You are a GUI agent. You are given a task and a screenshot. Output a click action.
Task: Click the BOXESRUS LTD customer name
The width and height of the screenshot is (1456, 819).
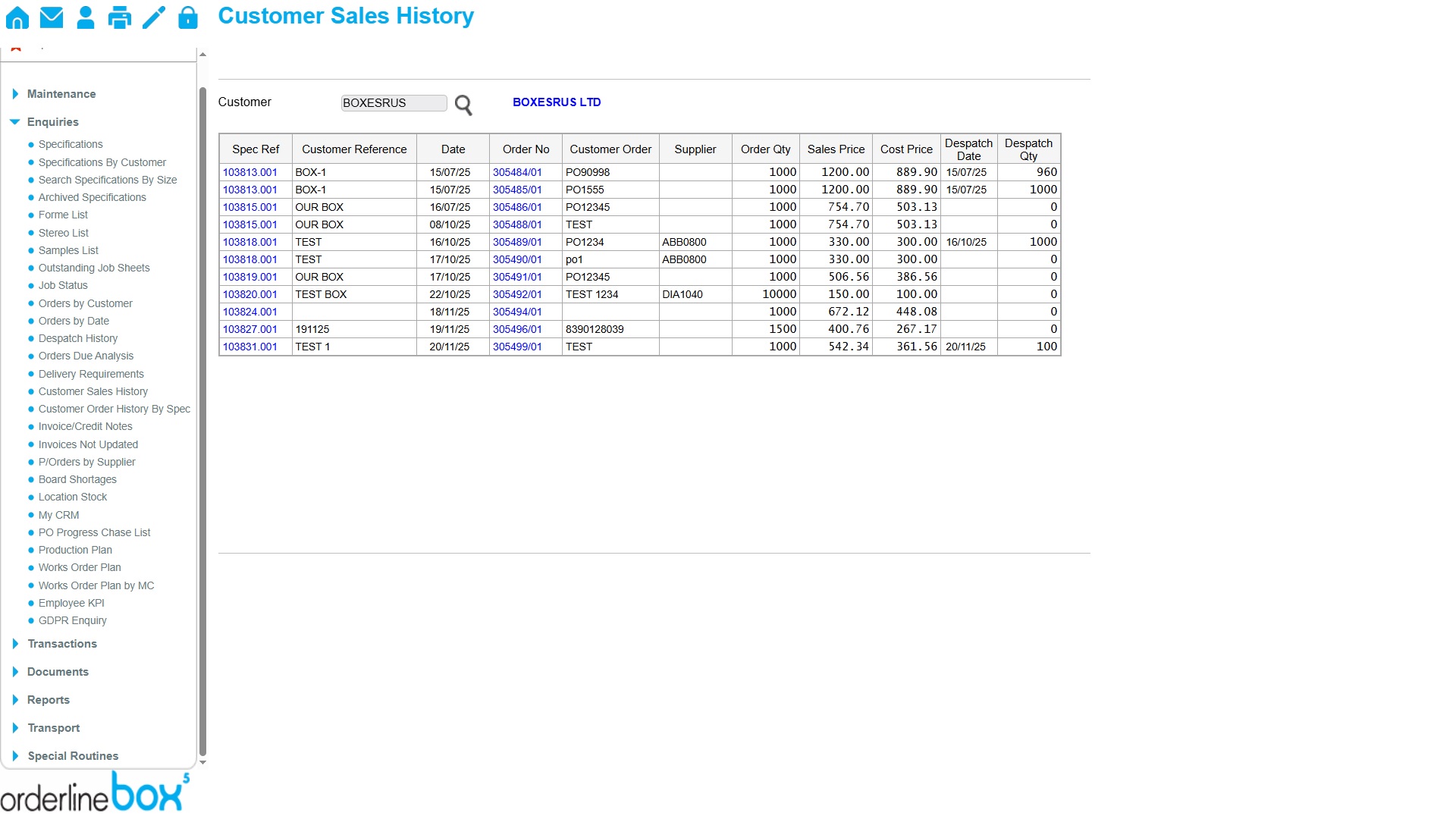pos(557,102)
